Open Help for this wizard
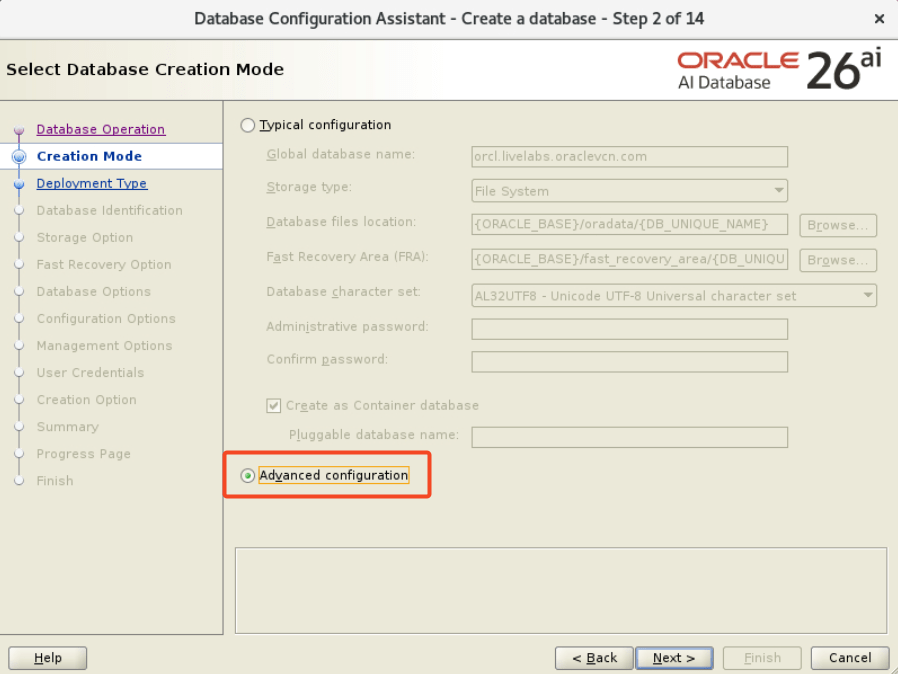 pyautogui.click(x=47, y=658)
